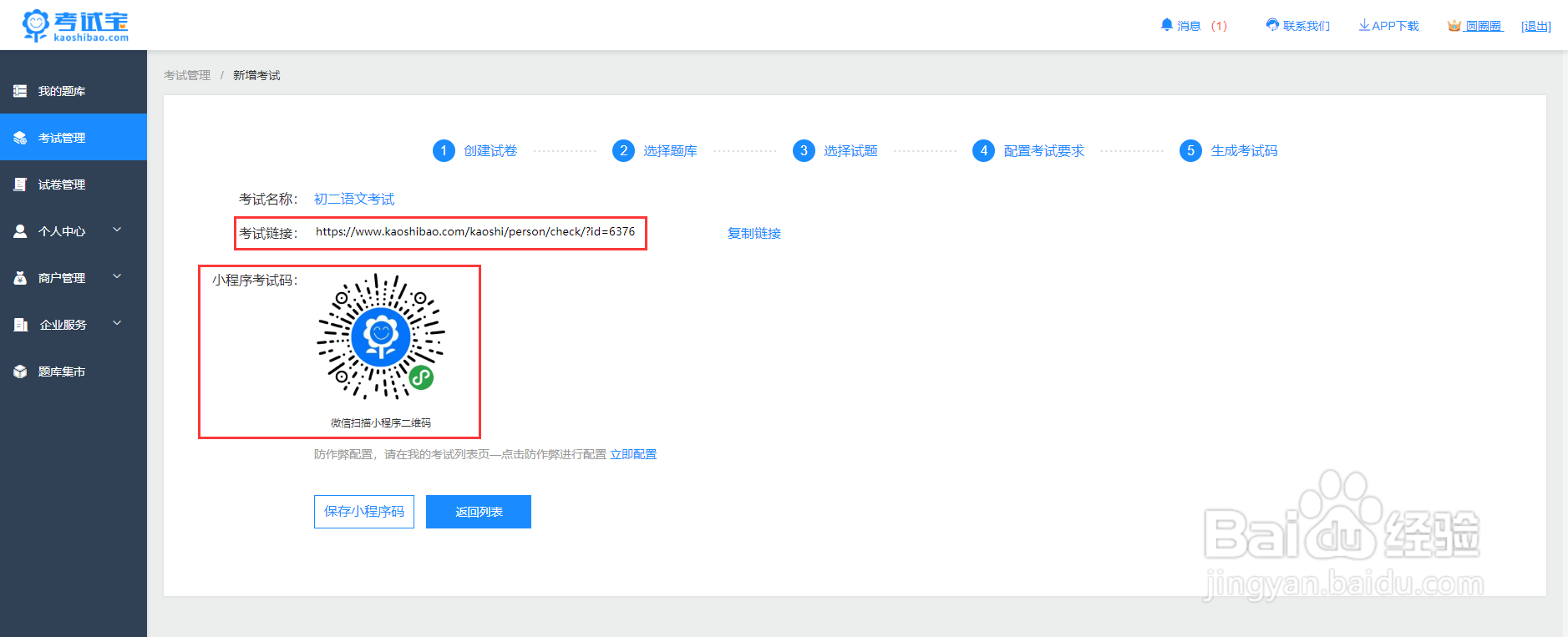Viewport: 1568px width, 637px height.
Task: Click the 我的题库 sidebar icon
Action: pyautogui.click(x=20, y=91)
